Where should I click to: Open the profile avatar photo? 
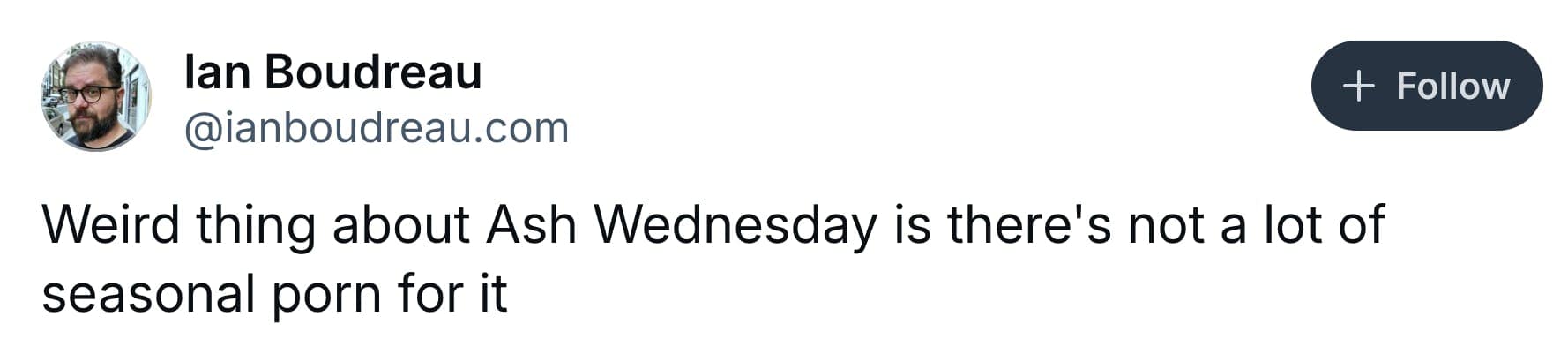95,96
